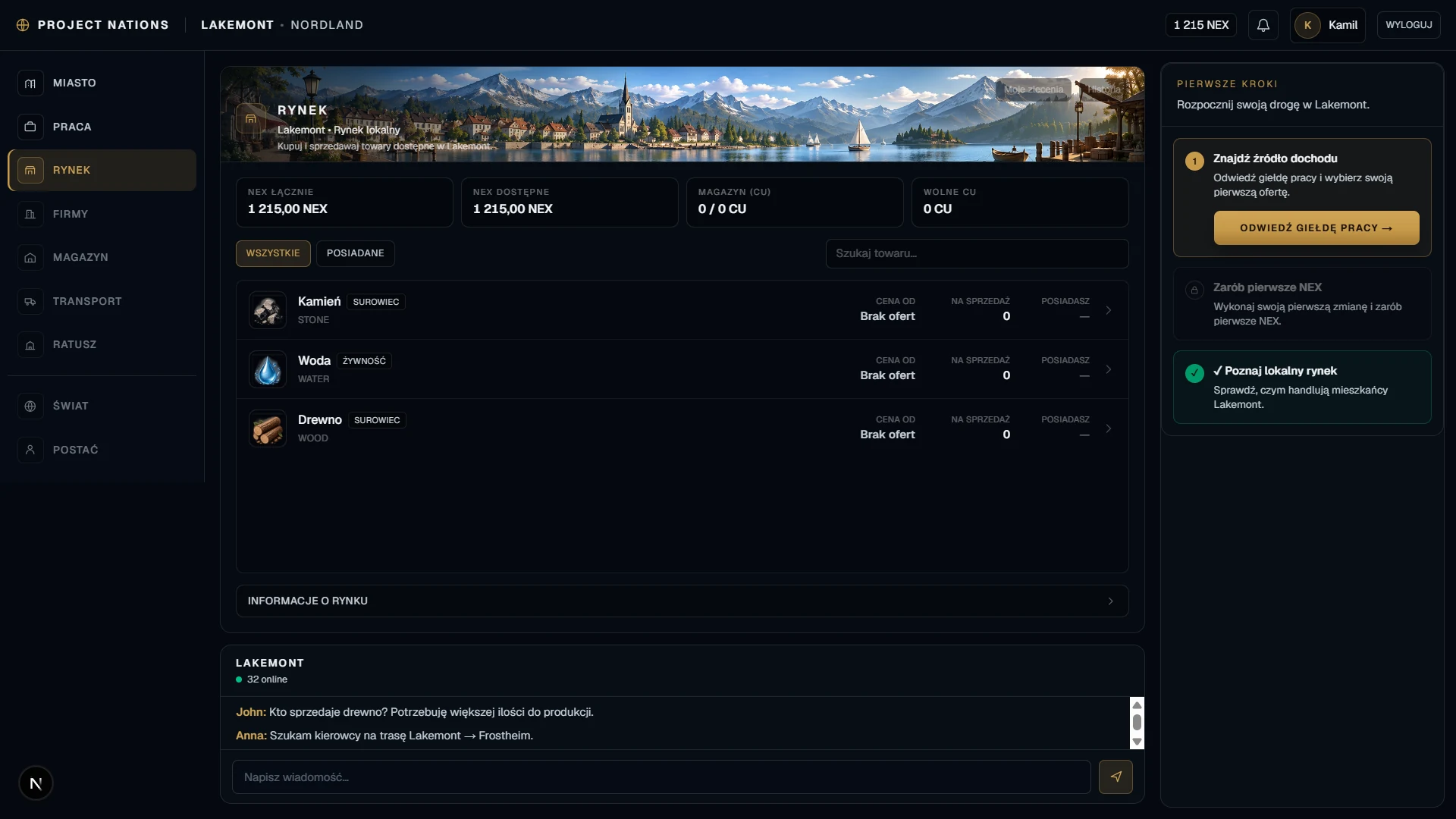Toggle the Poznaj lokalny rynek checkmark
Viewport: 1456px width, 819px height.
click(1194, 373)
